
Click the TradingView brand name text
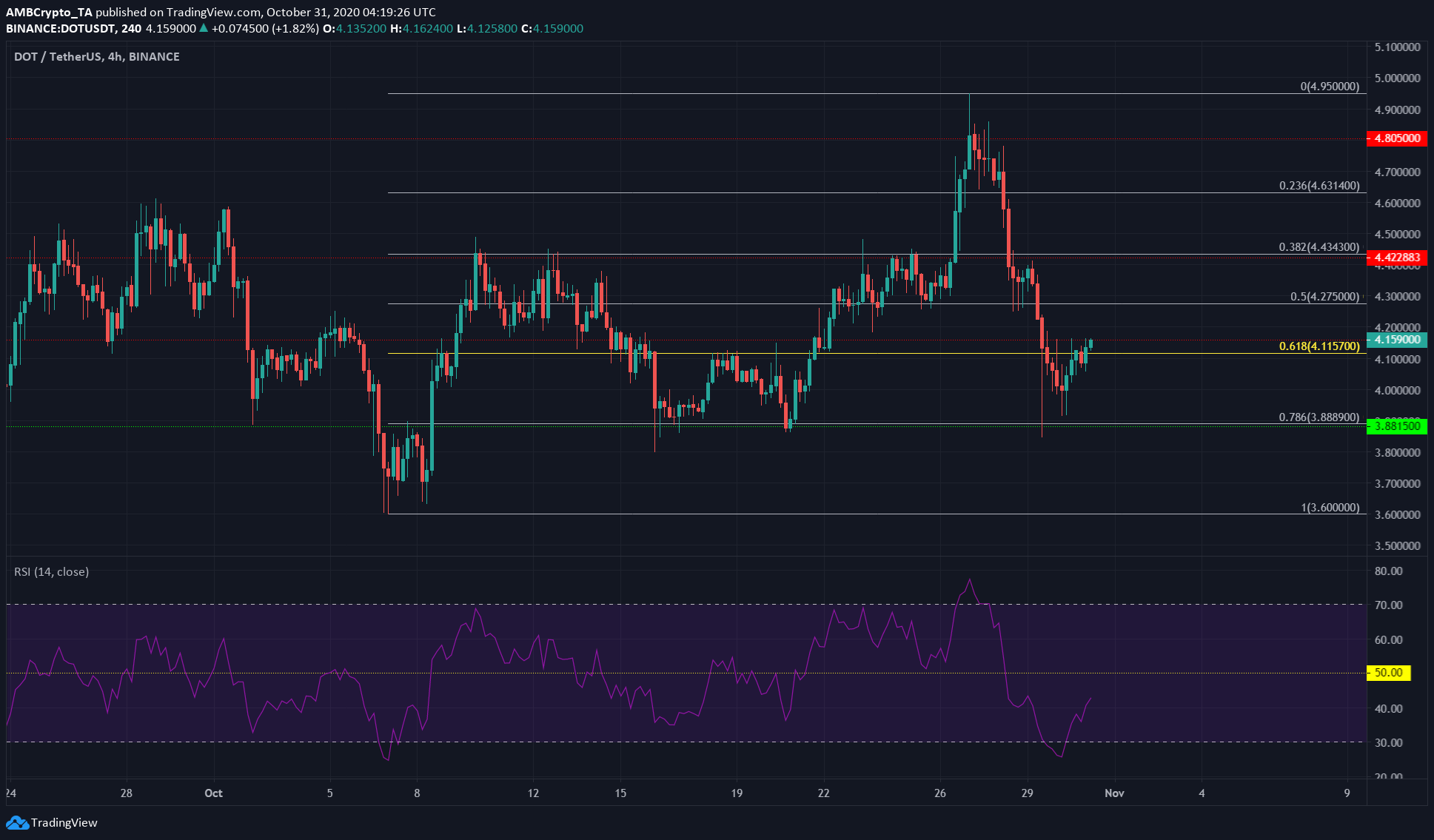[x=64, y=822]
